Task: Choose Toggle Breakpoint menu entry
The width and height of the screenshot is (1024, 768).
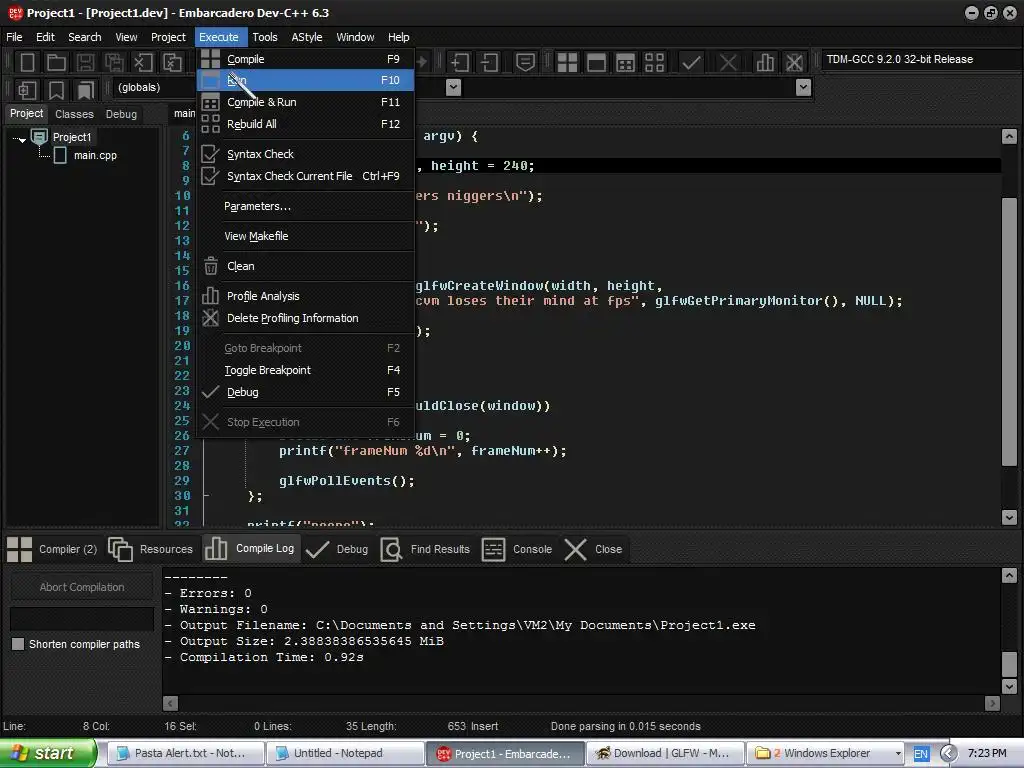Action: point(306,370)
